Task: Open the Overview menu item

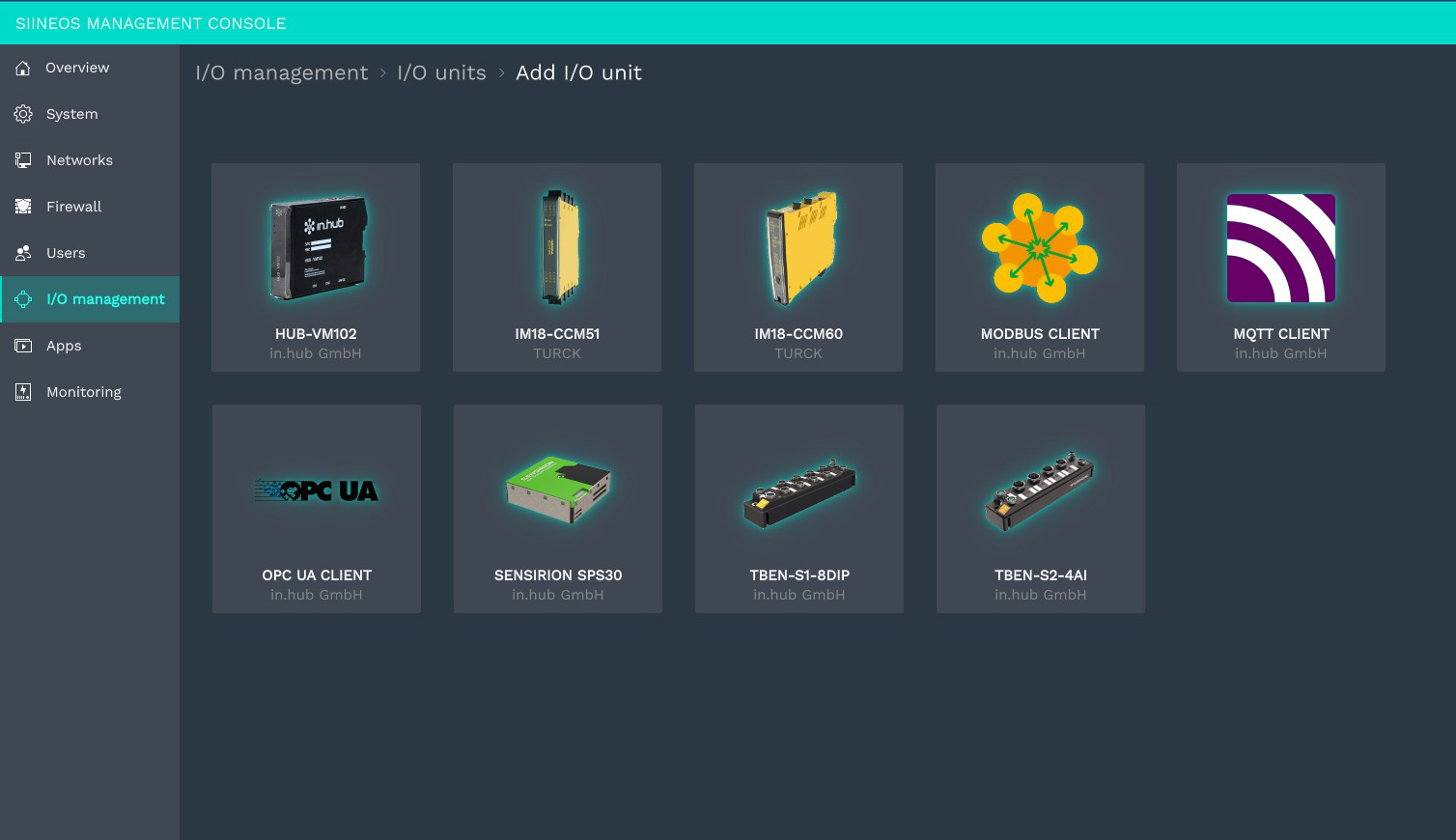Action: 90,68
